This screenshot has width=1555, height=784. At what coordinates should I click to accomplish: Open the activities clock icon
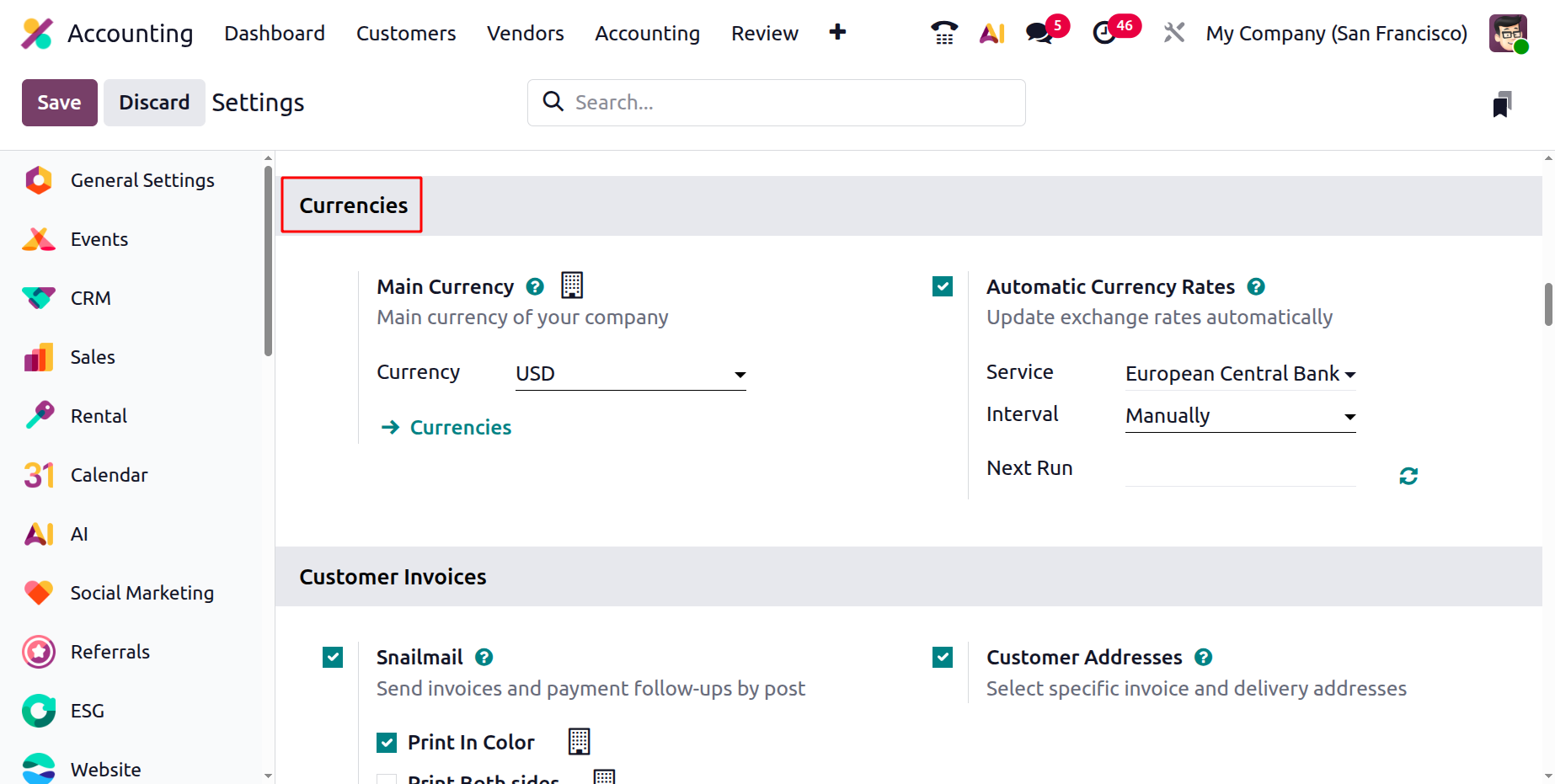click(1104, 33)
